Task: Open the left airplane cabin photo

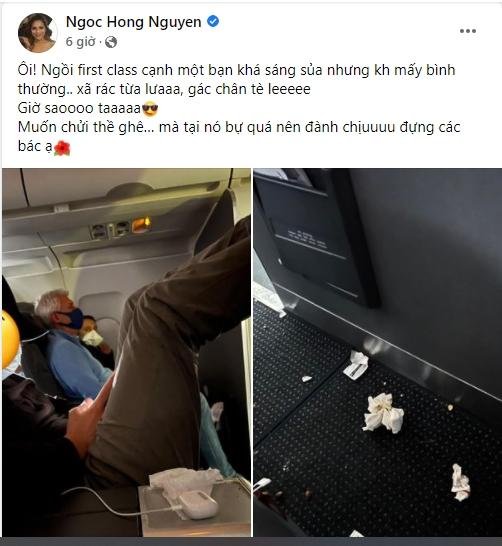Action: coord(126,352)
